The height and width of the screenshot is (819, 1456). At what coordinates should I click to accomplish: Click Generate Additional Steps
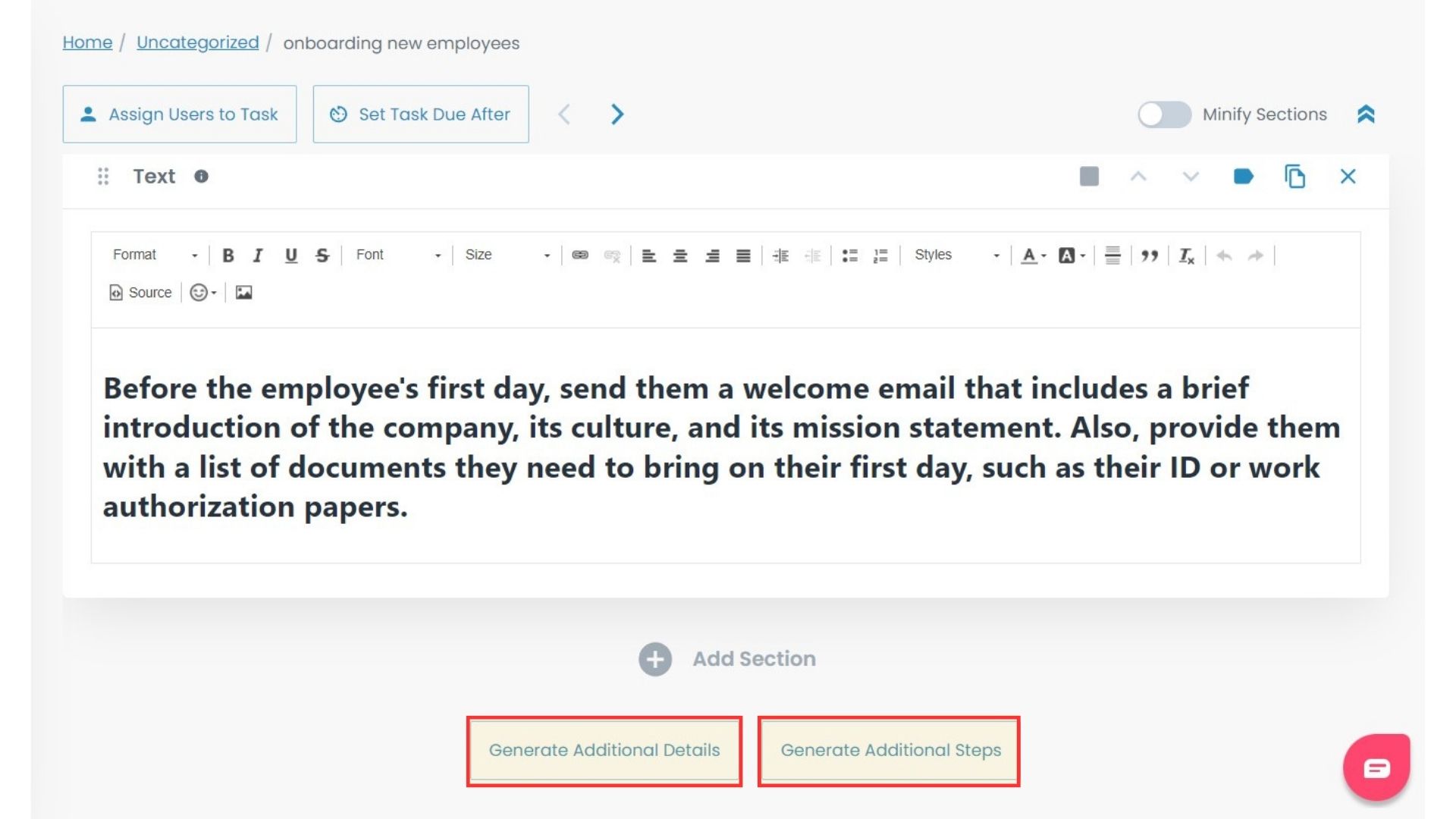(x=890, y=750)
